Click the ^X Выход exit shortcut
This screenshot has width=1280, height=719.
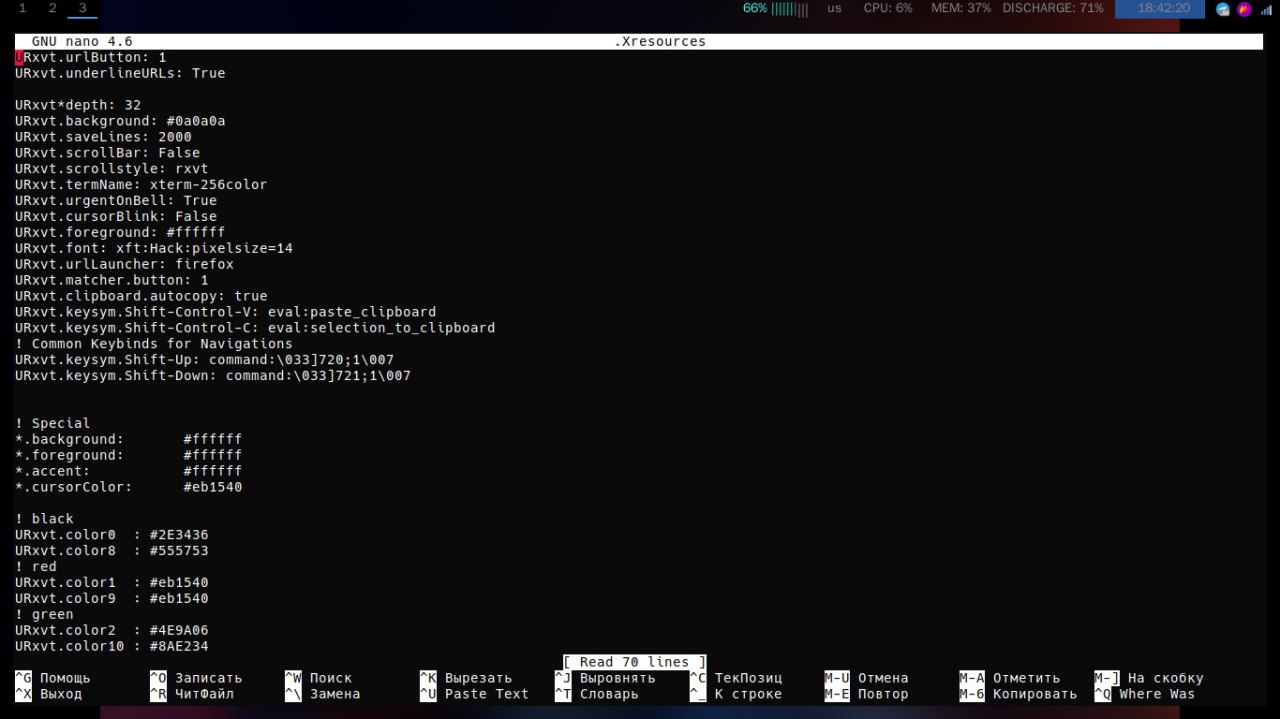(49, 694)
